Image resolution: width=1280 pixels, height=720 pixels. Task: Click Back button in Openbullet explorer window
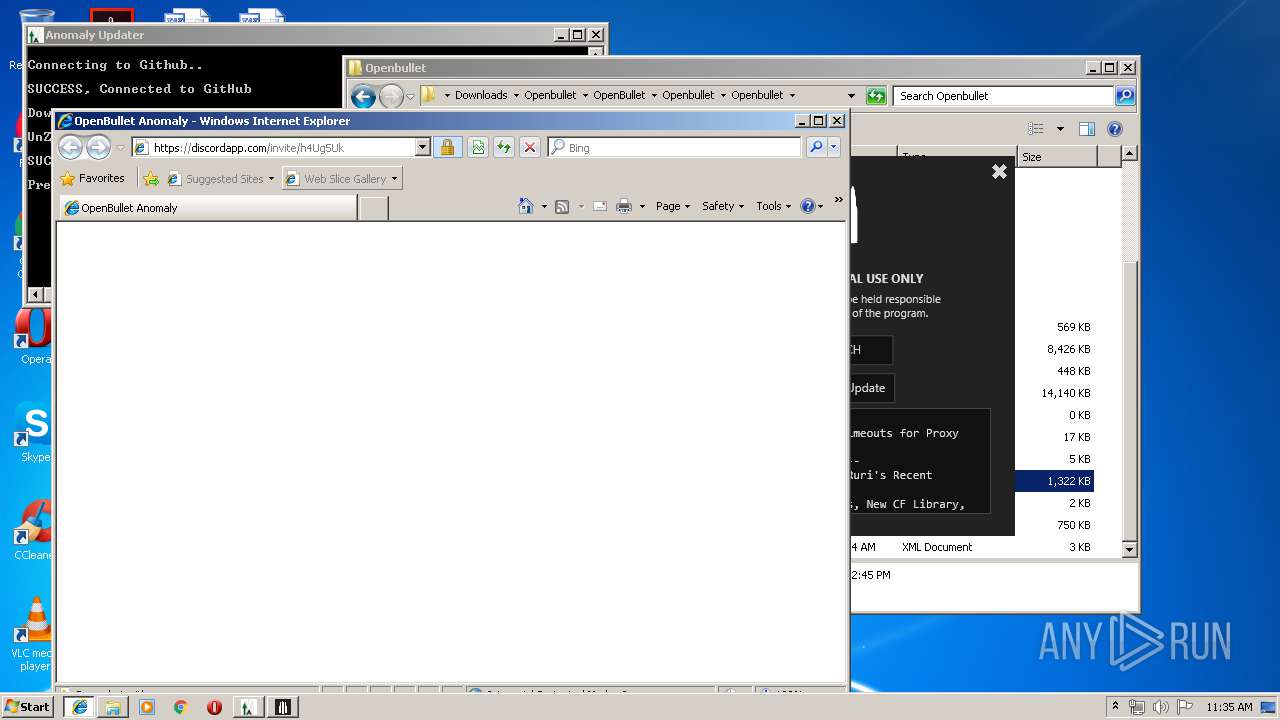click(363, 96)
